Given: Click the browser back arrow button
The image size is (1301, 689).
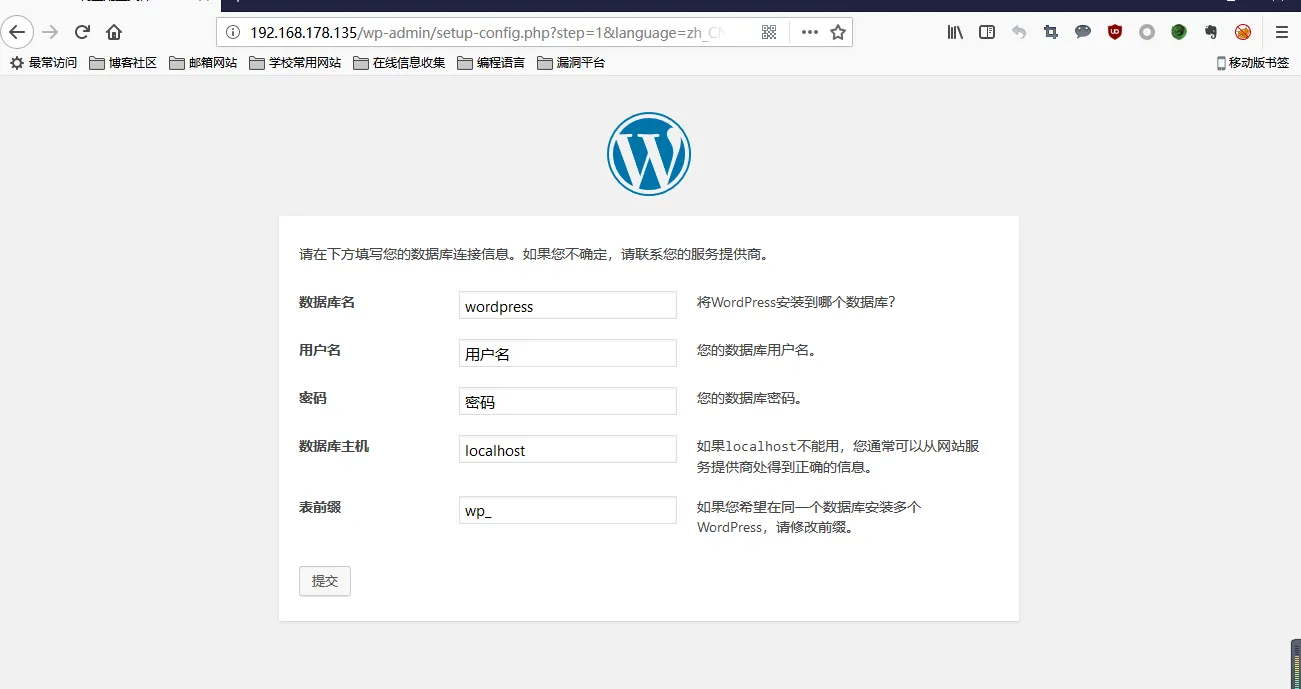Looking at the screenshot, I should [17, 32].
